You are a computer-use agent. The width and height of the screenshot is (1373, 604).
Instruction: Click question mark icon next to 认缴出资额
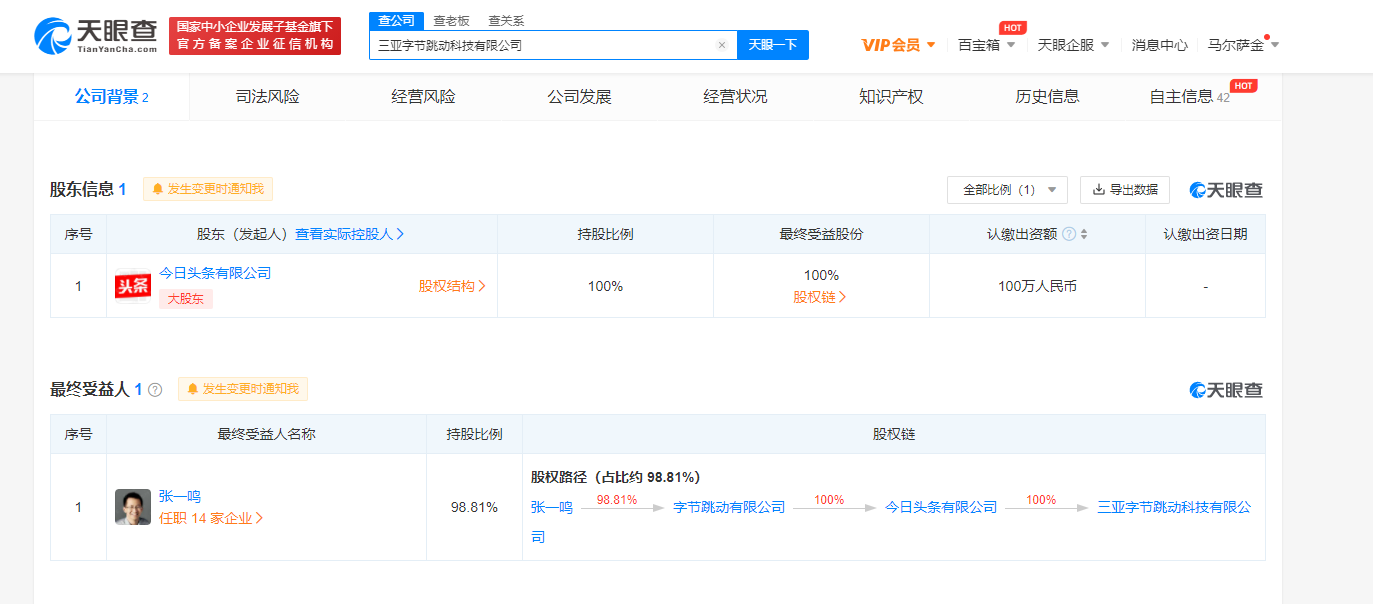click(x=1069, y=234)
